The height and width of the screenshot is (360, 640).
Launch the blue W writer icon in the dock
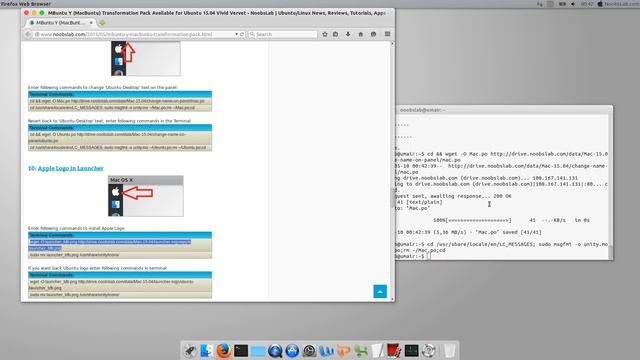327,351
